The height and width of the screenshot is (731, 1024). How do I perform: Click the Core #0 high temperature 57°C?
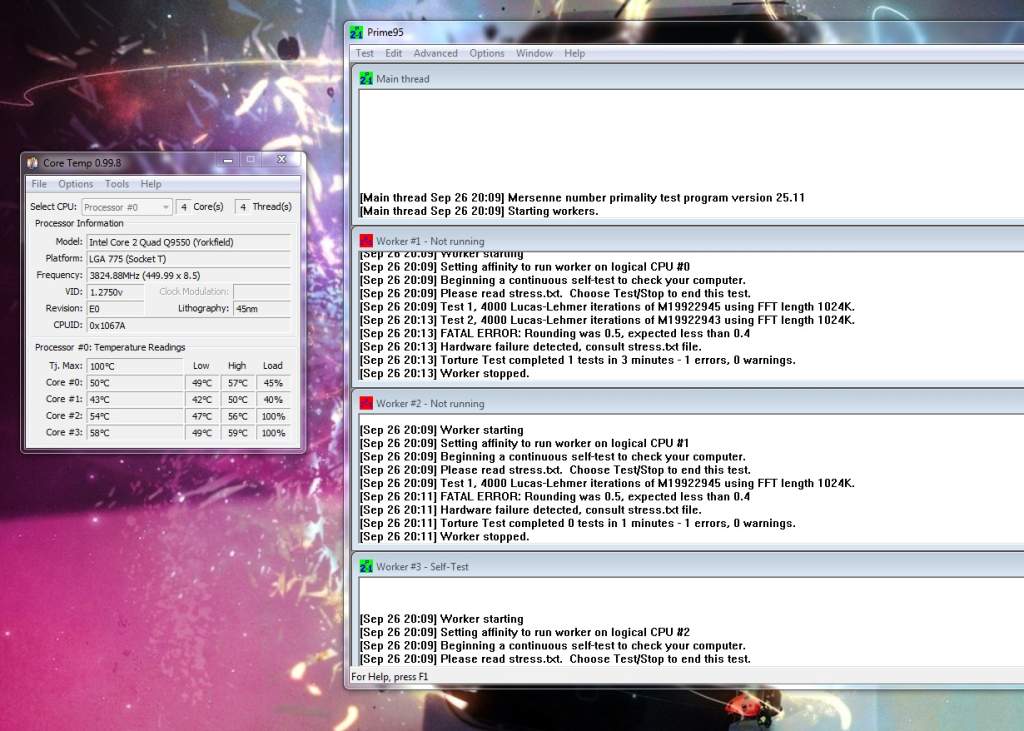[x=238, y=383]
